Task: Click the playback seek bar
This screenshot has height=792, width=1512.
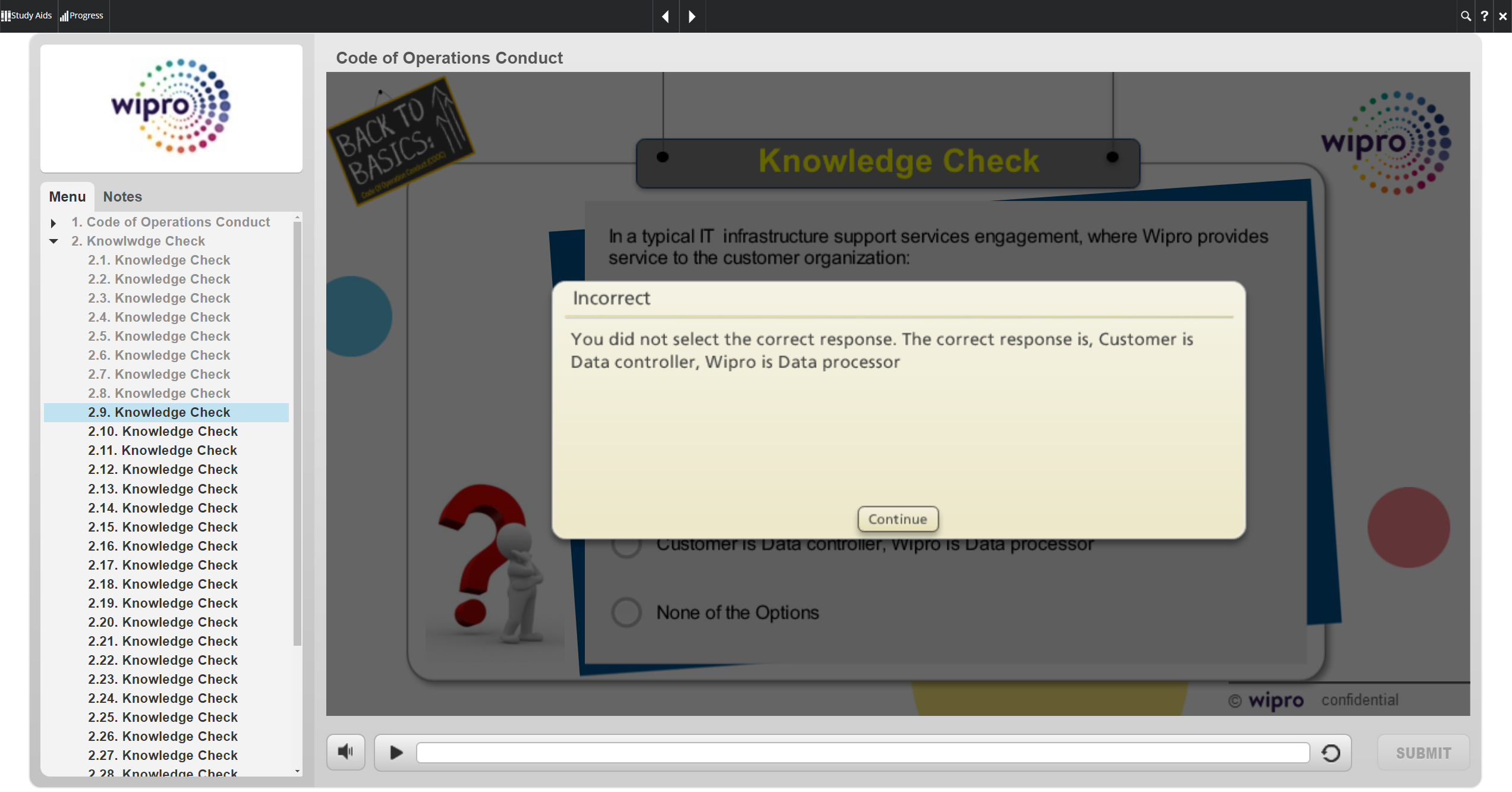Action: click(x=862, y=753)
